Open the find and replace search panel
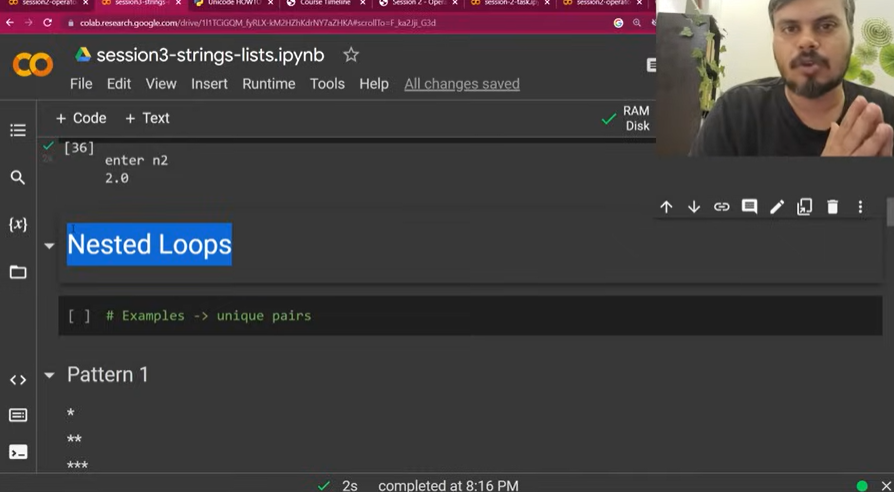Screen dimensions: 894x492 [x=18, y=177]
